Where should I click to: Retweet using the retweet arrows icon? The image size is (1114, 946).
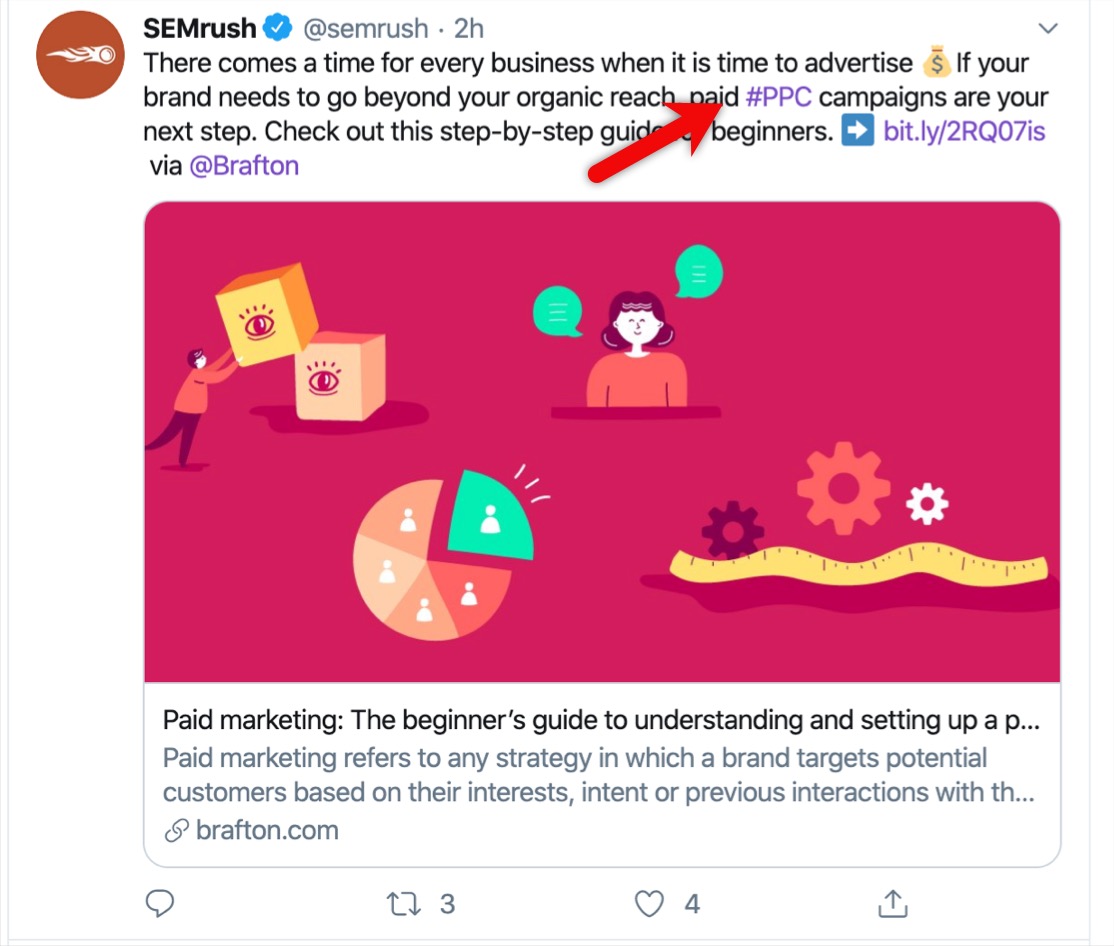coord(403,904)
